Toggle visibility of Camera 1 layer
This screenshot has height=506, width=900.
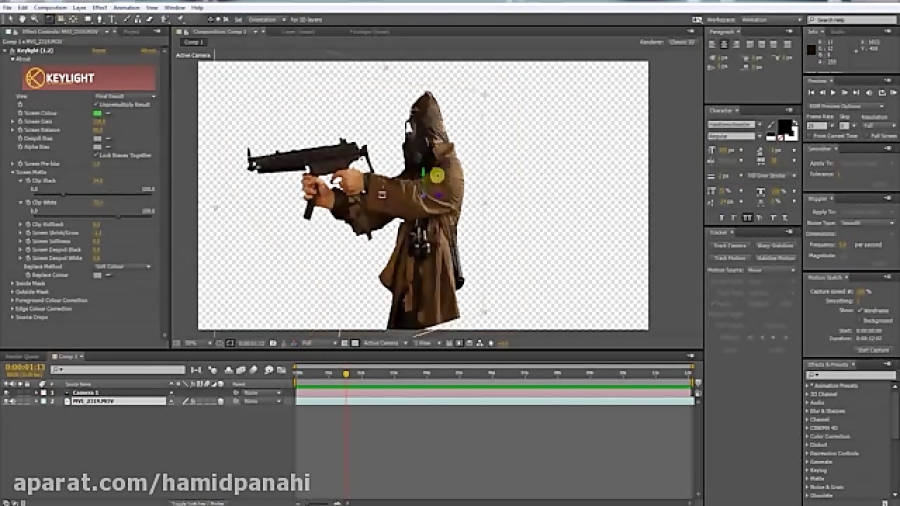click(x=6, y=393)
